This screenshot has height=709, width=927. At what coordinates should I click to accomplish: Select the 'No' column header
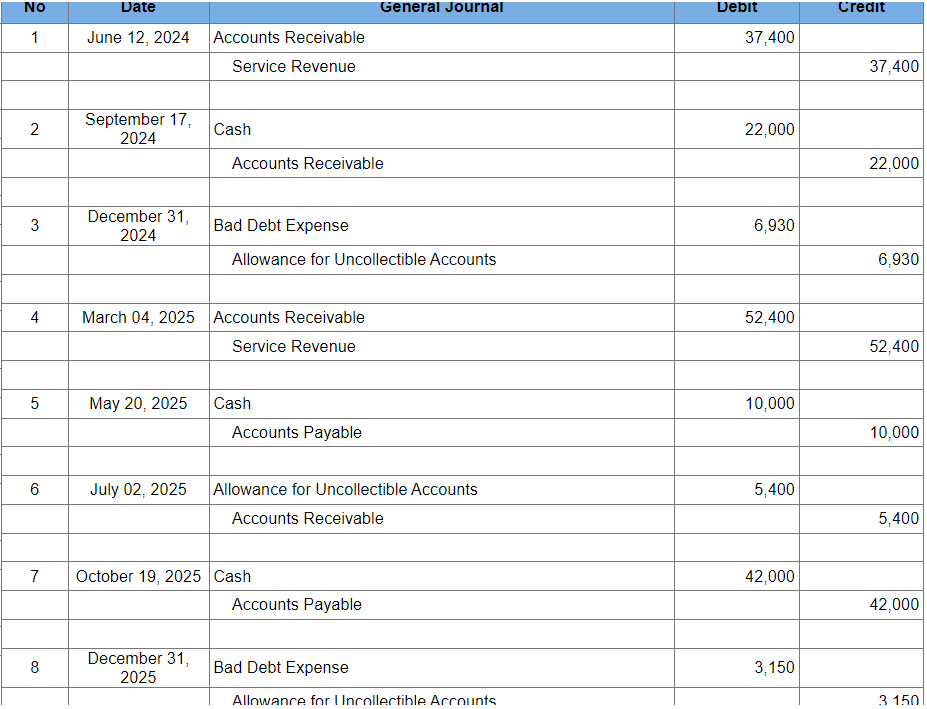[x=34, y=8]
